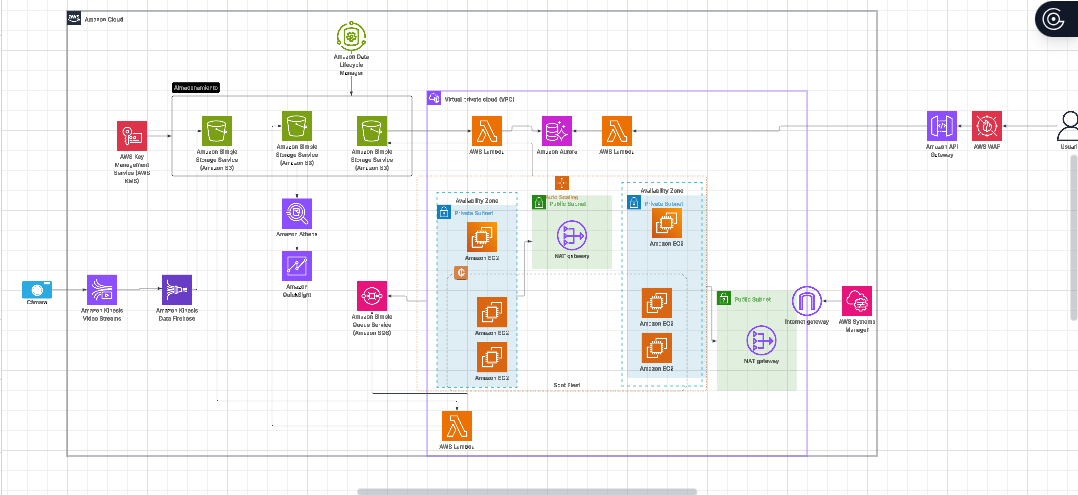The width and height of the screenshot is (1078, 495).
Task: Select the Amazon Kinesis Data Firehose icon
Action: pos(177,289)
